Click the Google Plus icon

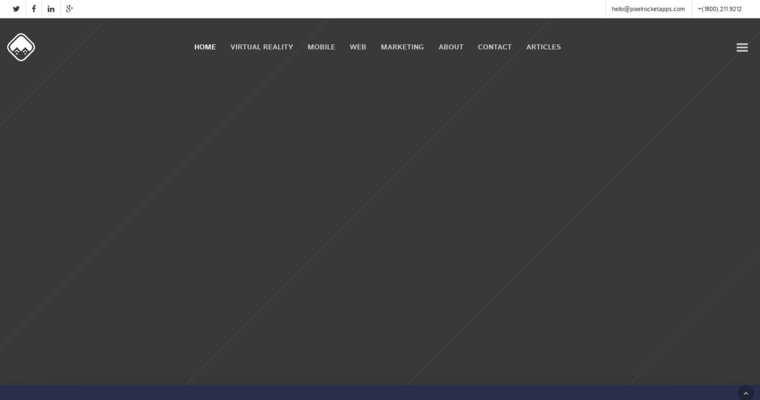69,9
